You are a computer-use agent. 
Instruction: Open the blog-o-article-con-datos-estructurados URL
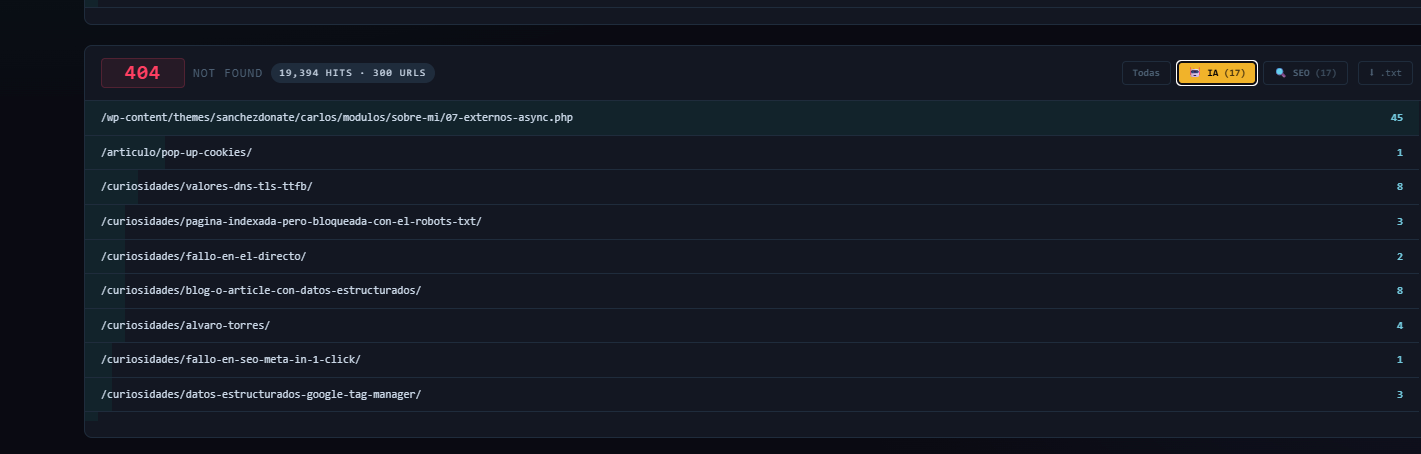261,290
